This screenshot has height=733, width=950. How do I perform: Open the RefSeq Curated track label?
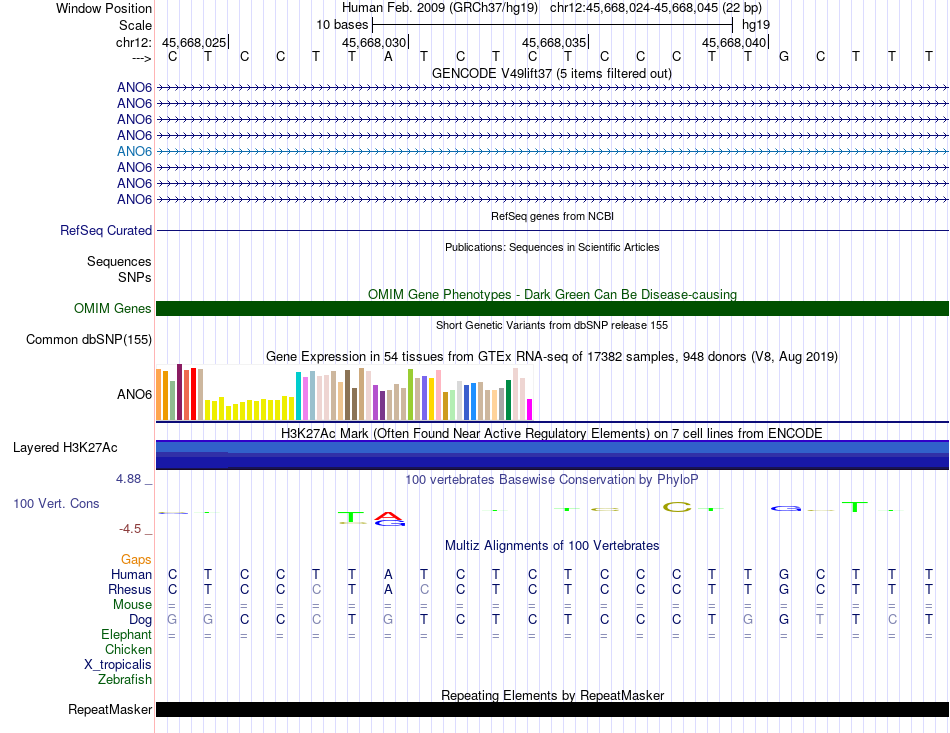tap(105, 231)
